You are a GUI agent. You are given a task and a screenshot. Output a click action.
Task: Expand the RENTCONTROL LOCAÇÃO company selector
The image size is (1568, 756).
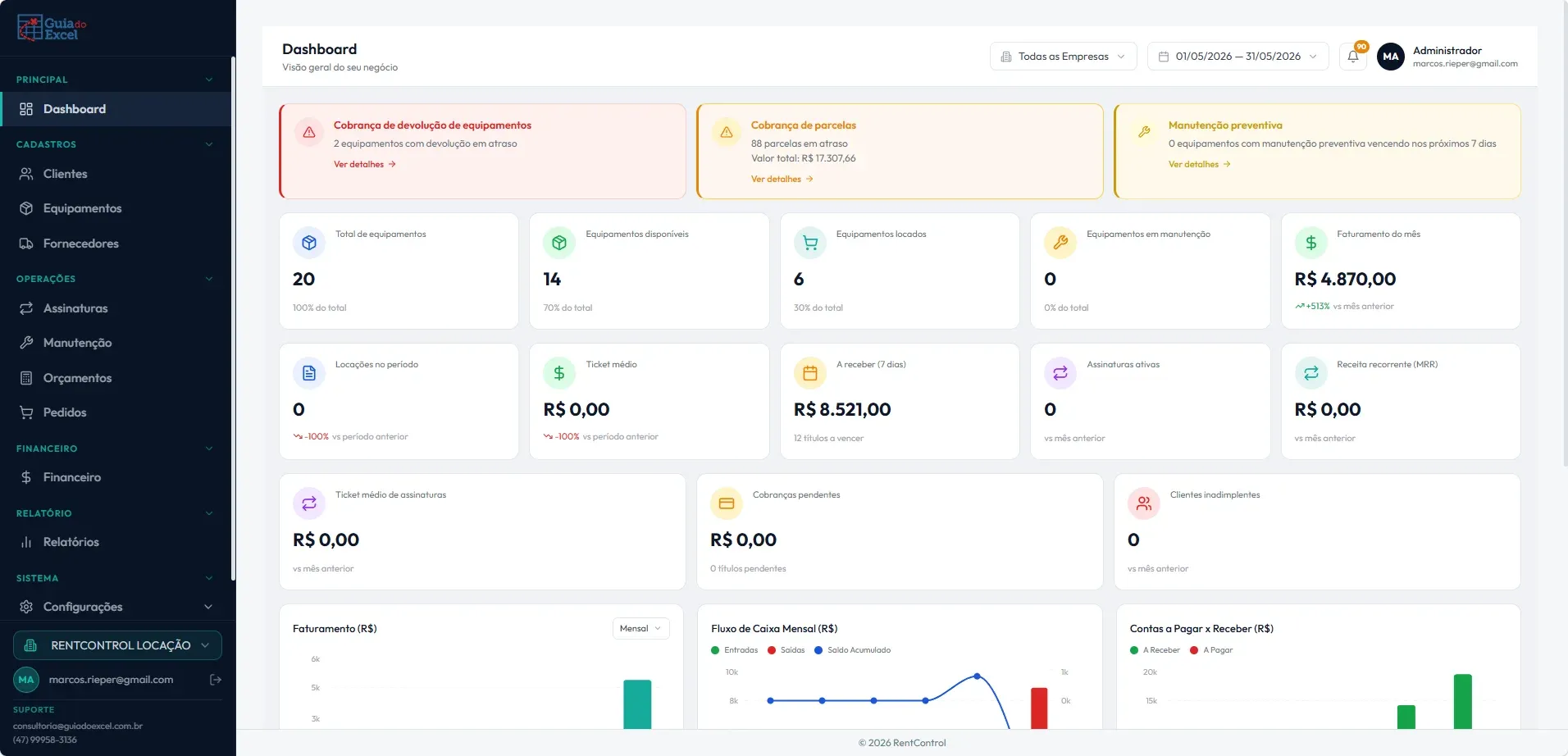pyautogui.click(x=117, y=645)
